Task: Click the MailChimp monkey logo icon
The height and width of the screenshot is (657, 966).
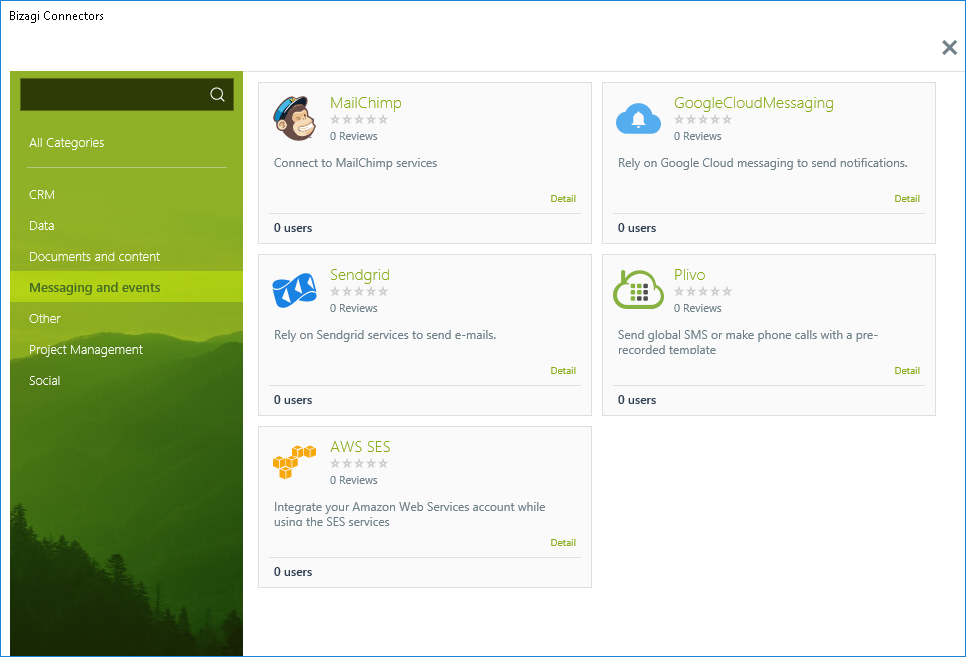Action: pyautogui.click(x=295, y=118)
